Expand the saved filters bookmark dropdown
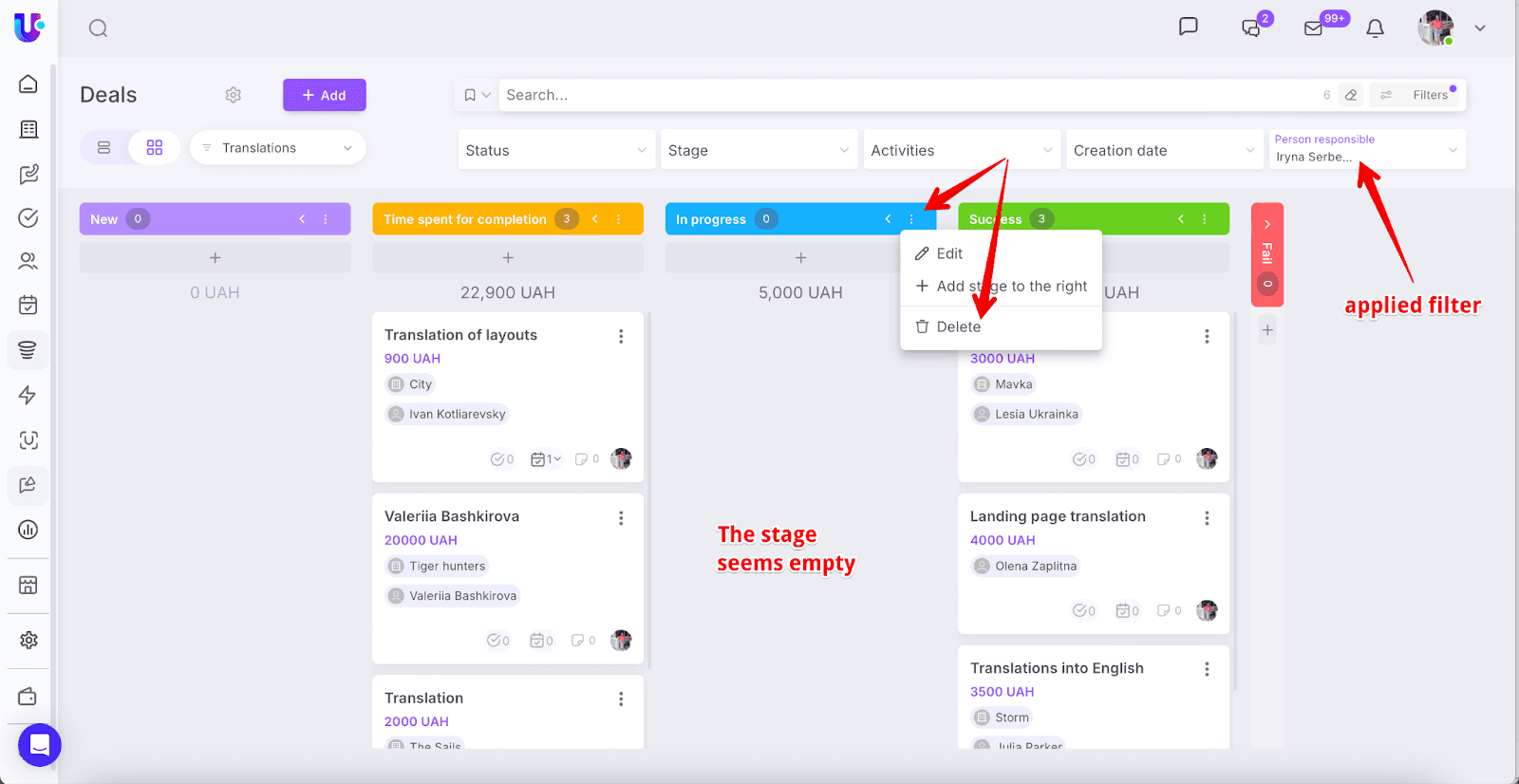The height and width of the screenshot is (784, 1519). (x=478, y=95)
